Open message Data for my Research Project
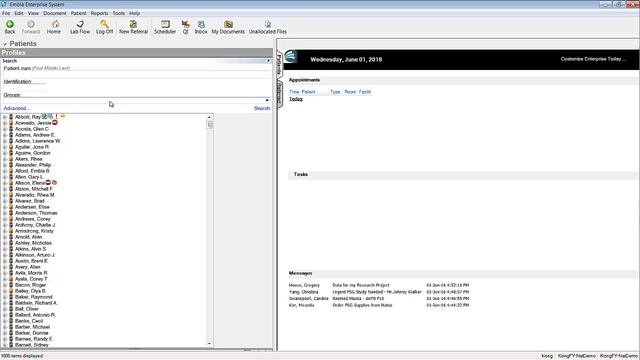The height and width of the screenshot is (360, 640). click(x=361, y=285)
